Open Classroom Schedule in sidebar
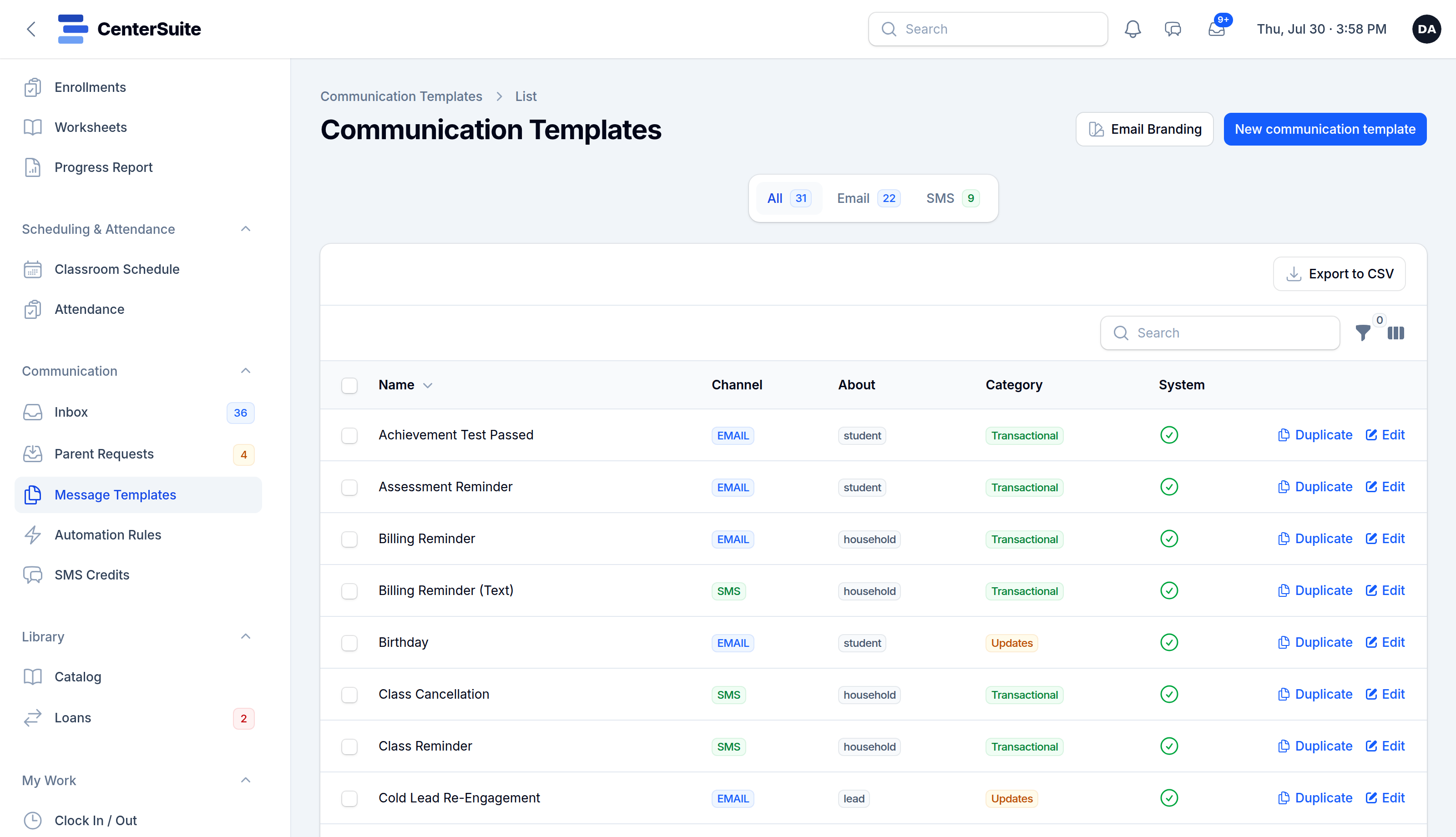This screenshot has height=837, width=1456. coord(138,269)
